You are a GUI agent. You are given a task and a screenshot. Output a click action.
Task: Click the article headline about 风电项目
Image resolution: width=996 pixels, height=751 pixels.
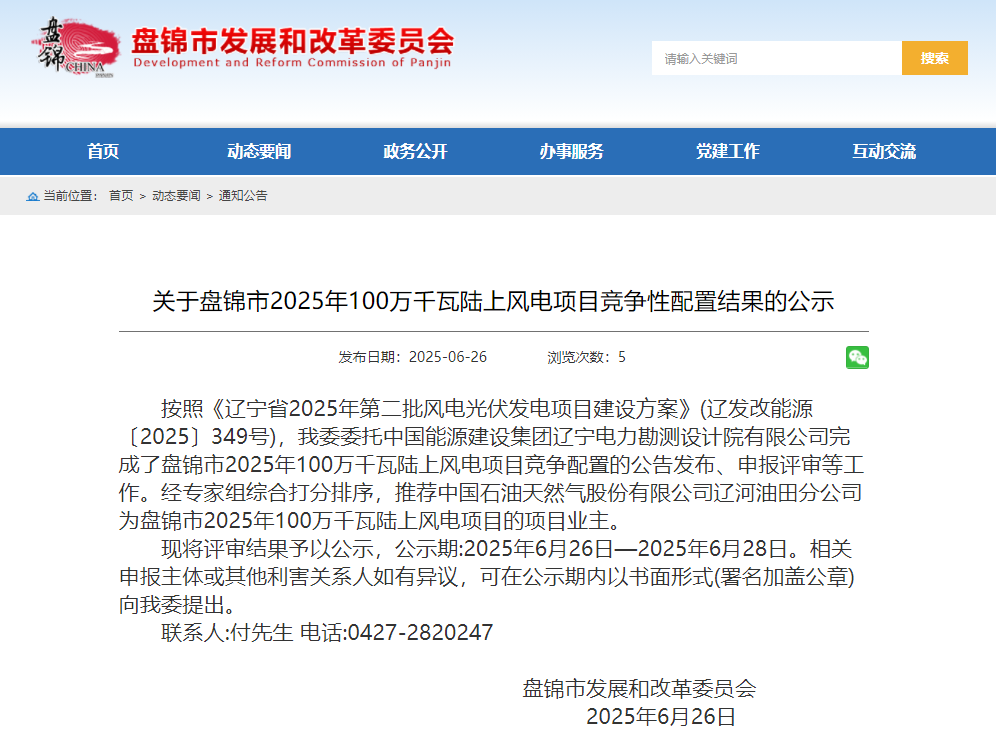pos(493,301)
